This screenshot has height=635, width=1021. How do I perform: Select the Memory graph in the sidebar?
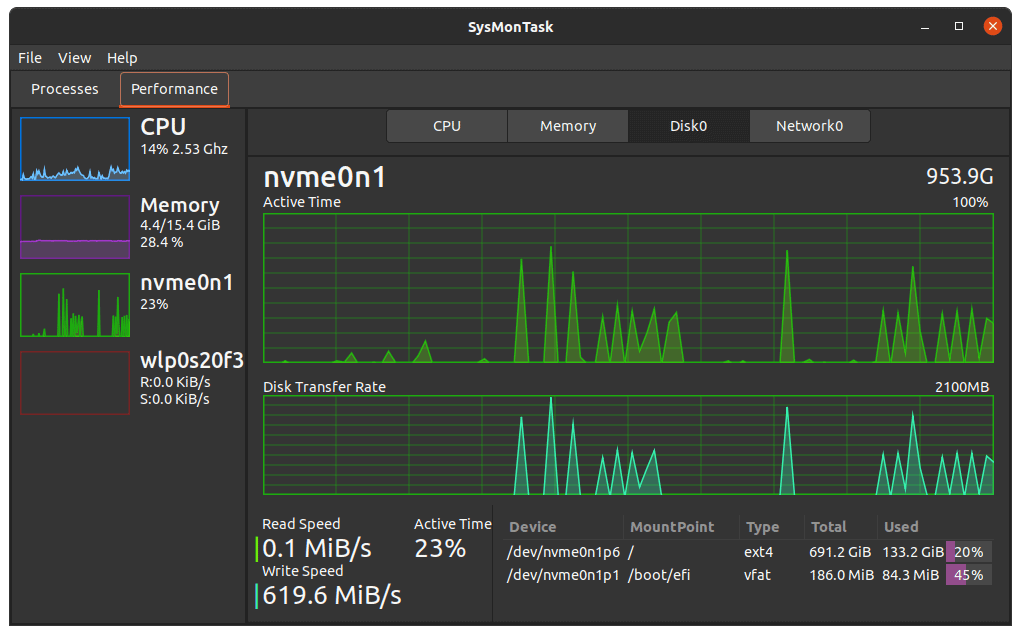click(74, 226)
